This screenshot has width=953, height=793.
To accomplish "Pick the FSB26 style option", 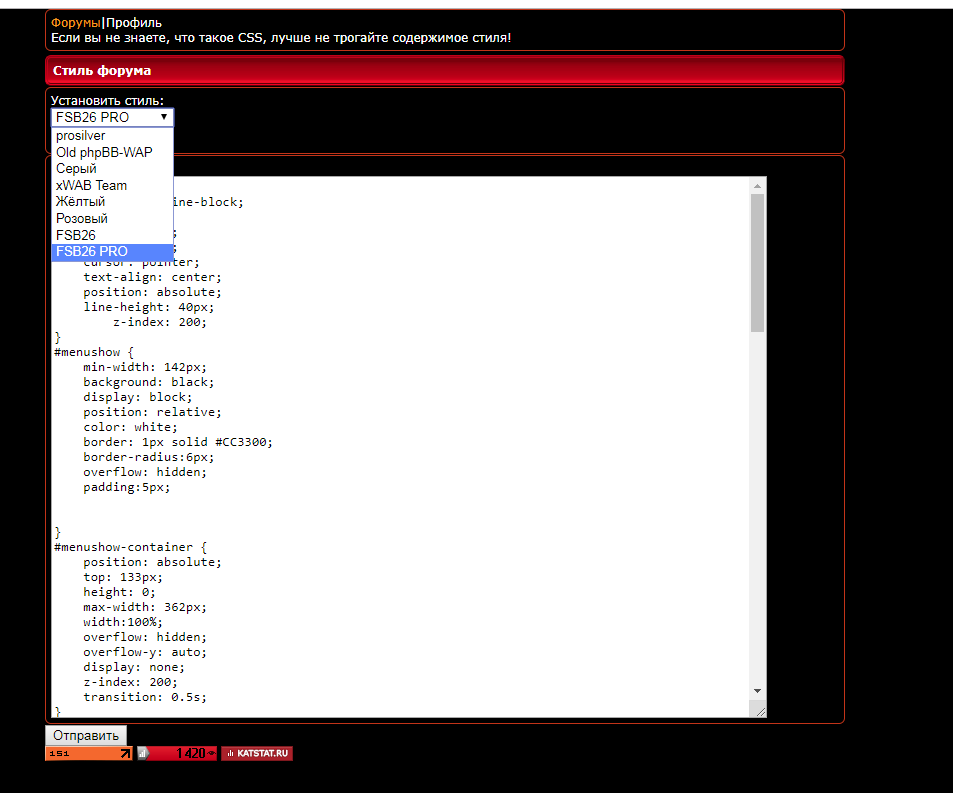I will coord(76,235).
